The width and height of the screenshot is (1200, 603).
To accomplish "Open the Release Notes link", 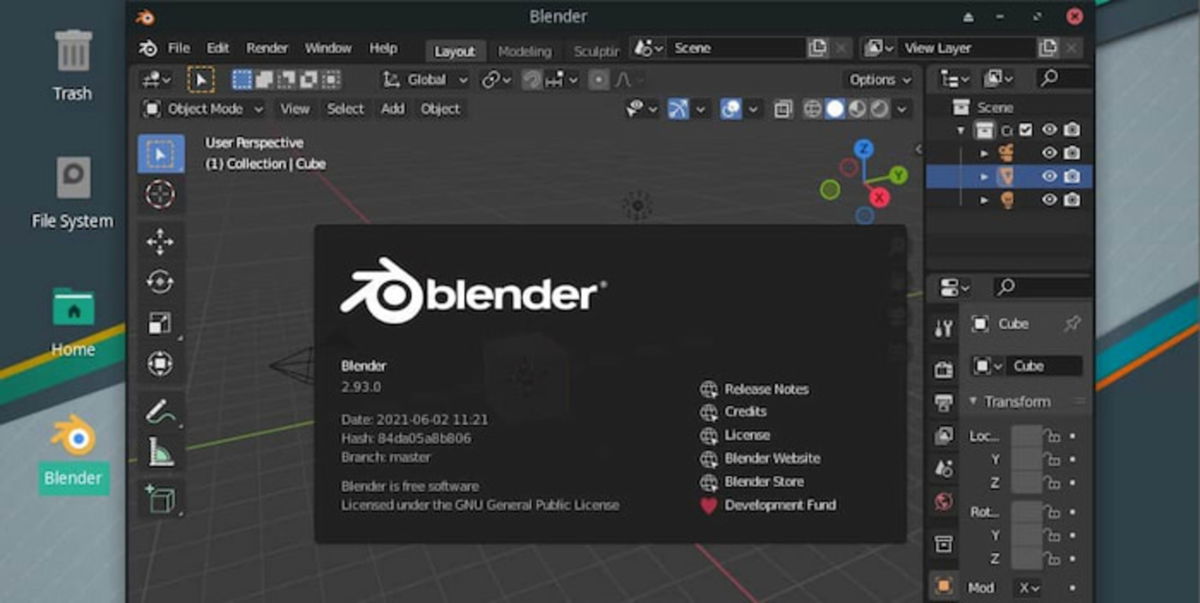I will (766, 389).
